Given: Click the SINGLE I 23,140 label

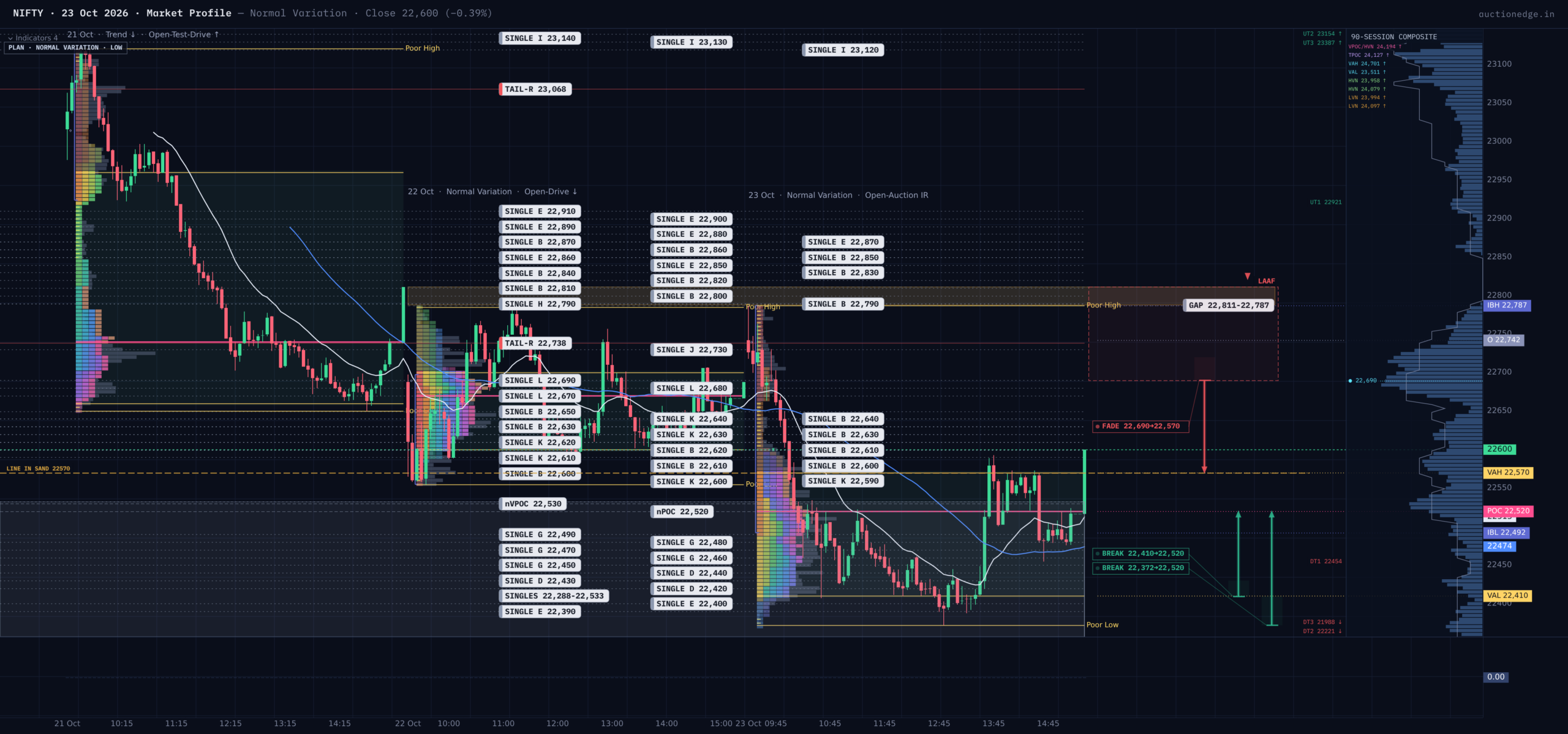Looking at the screenshot, I should [540, 39].
